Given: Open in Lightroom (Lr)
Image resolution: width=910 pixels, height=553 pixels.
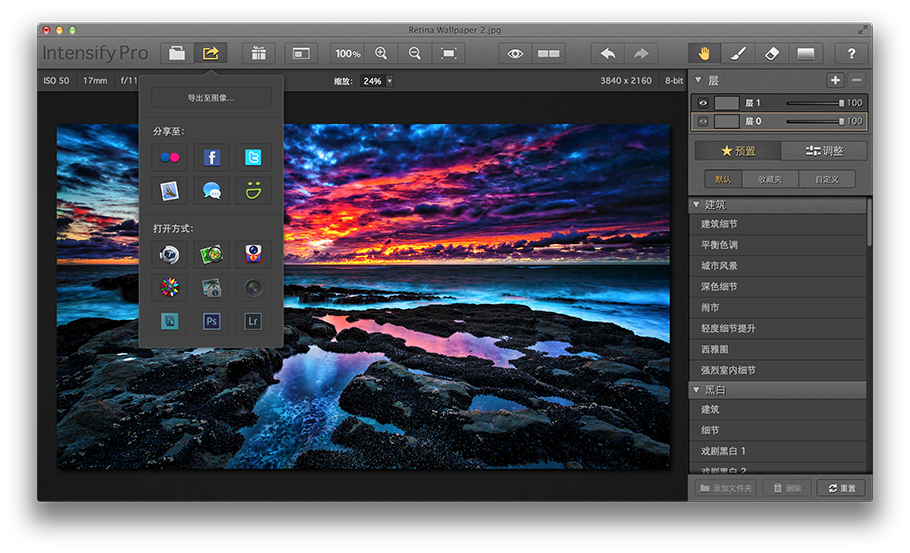Looking at the screenshot, I should pyautogui.click(x=253, y=321).
